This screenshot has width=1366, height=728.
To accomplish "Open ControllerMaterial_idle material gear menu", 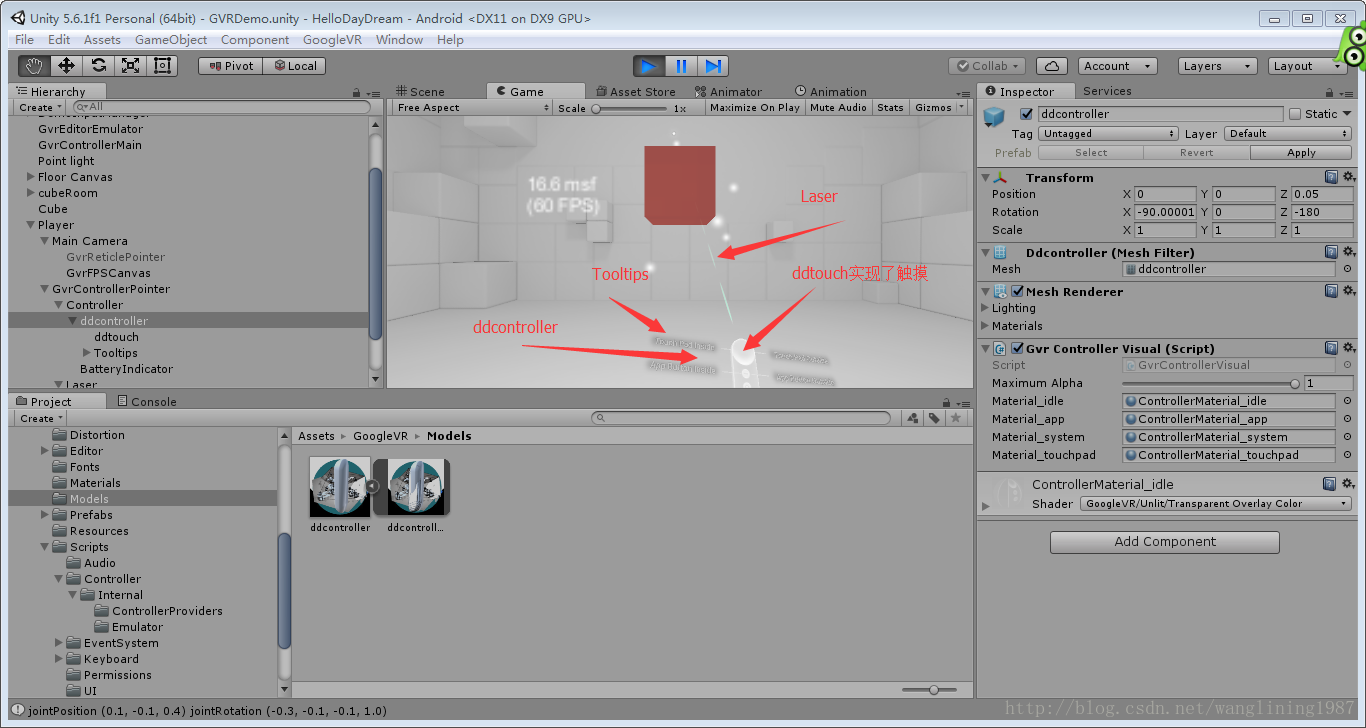I will (x=1348, y=484).
